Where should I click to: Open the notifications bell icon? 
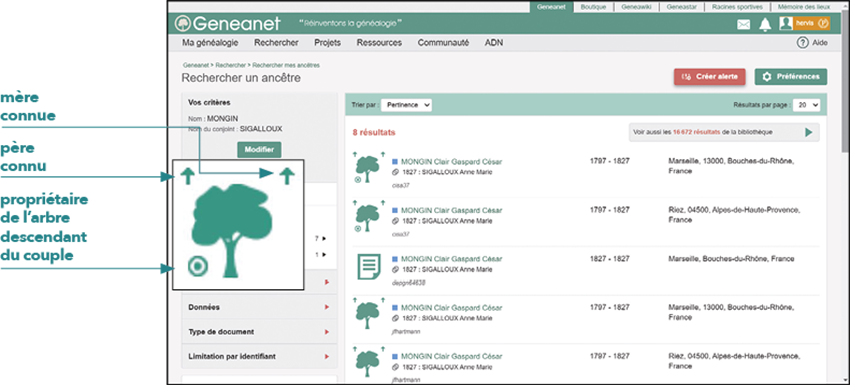point(765,24)
